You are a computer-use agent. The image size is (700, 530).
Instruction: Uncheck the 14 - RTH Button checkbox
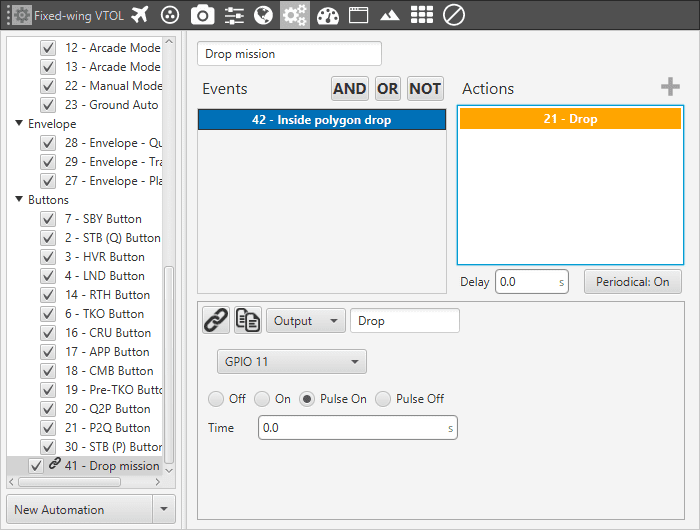(x=48, y=295)
